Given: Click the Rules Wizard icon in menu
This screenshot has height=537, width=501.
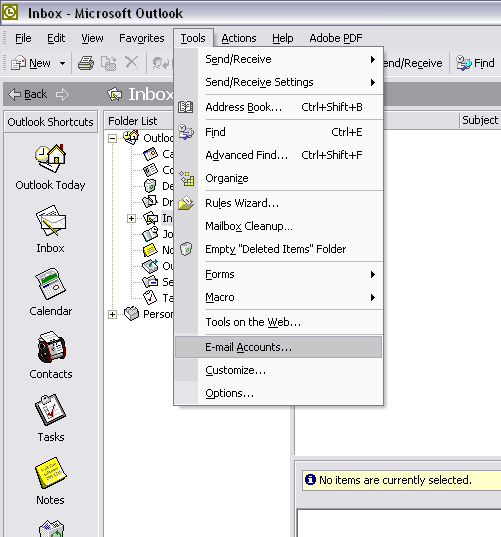Looking at the screenshot, I should click(x=186, y=203).
